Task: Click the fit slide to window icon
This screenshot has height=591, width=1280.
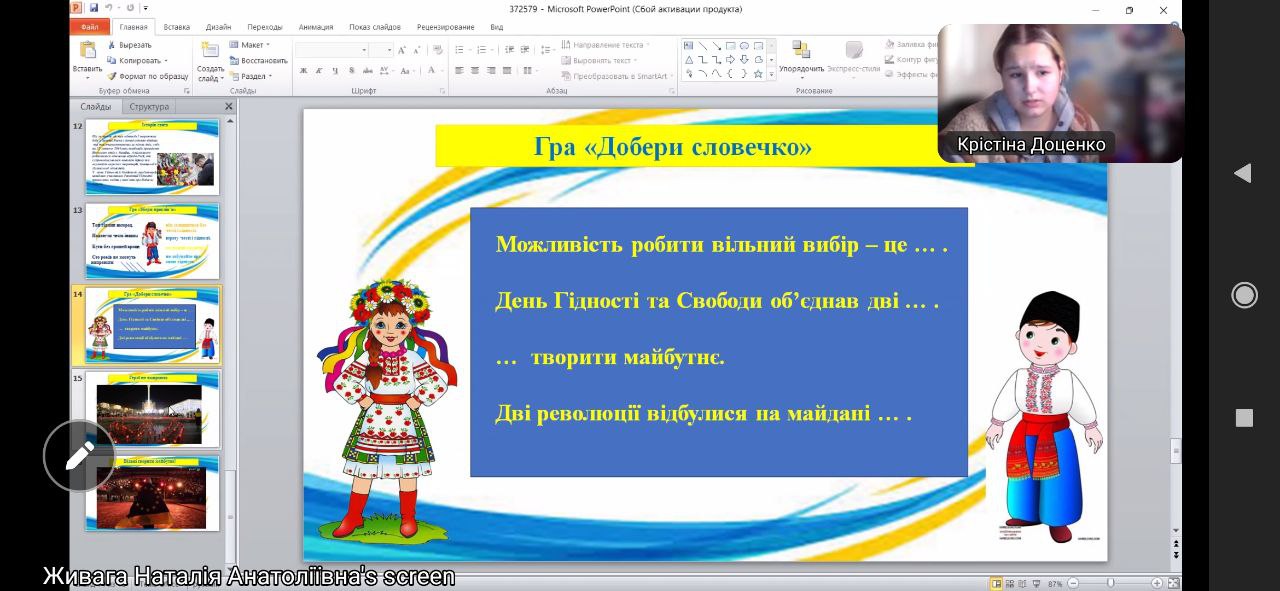Action: [1173, 583]
